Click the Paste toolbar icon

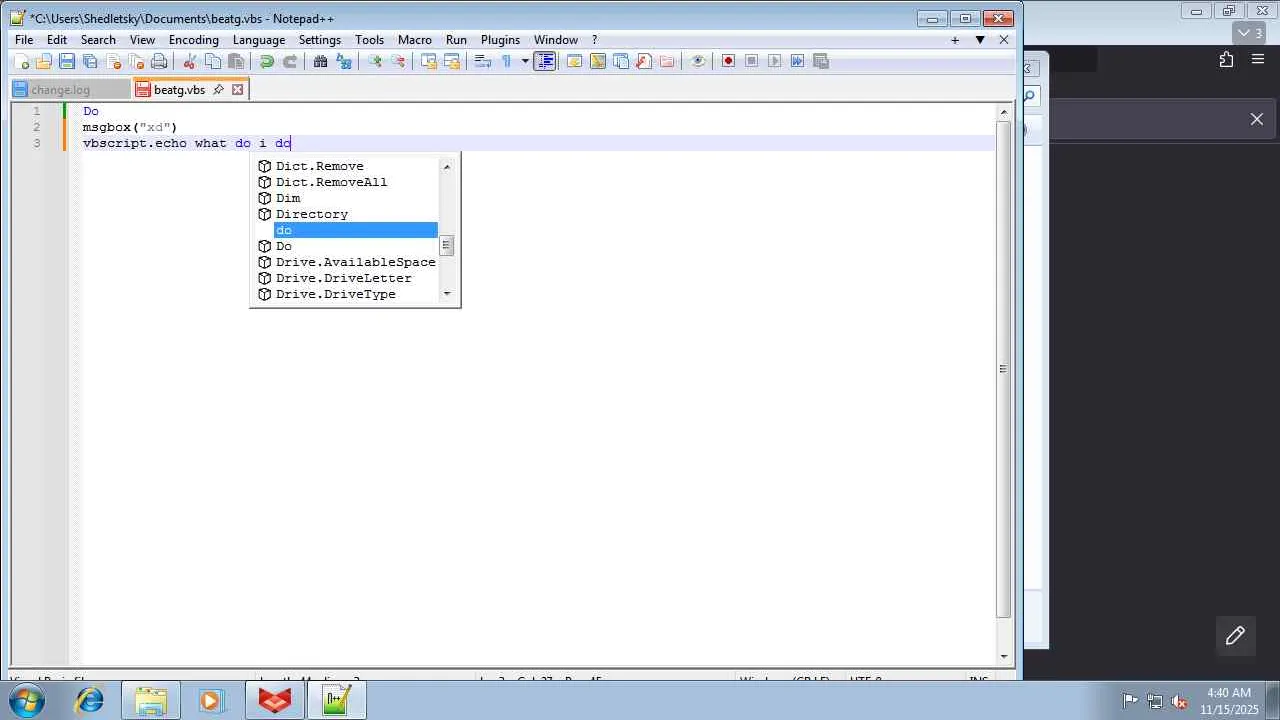(236, 61)
